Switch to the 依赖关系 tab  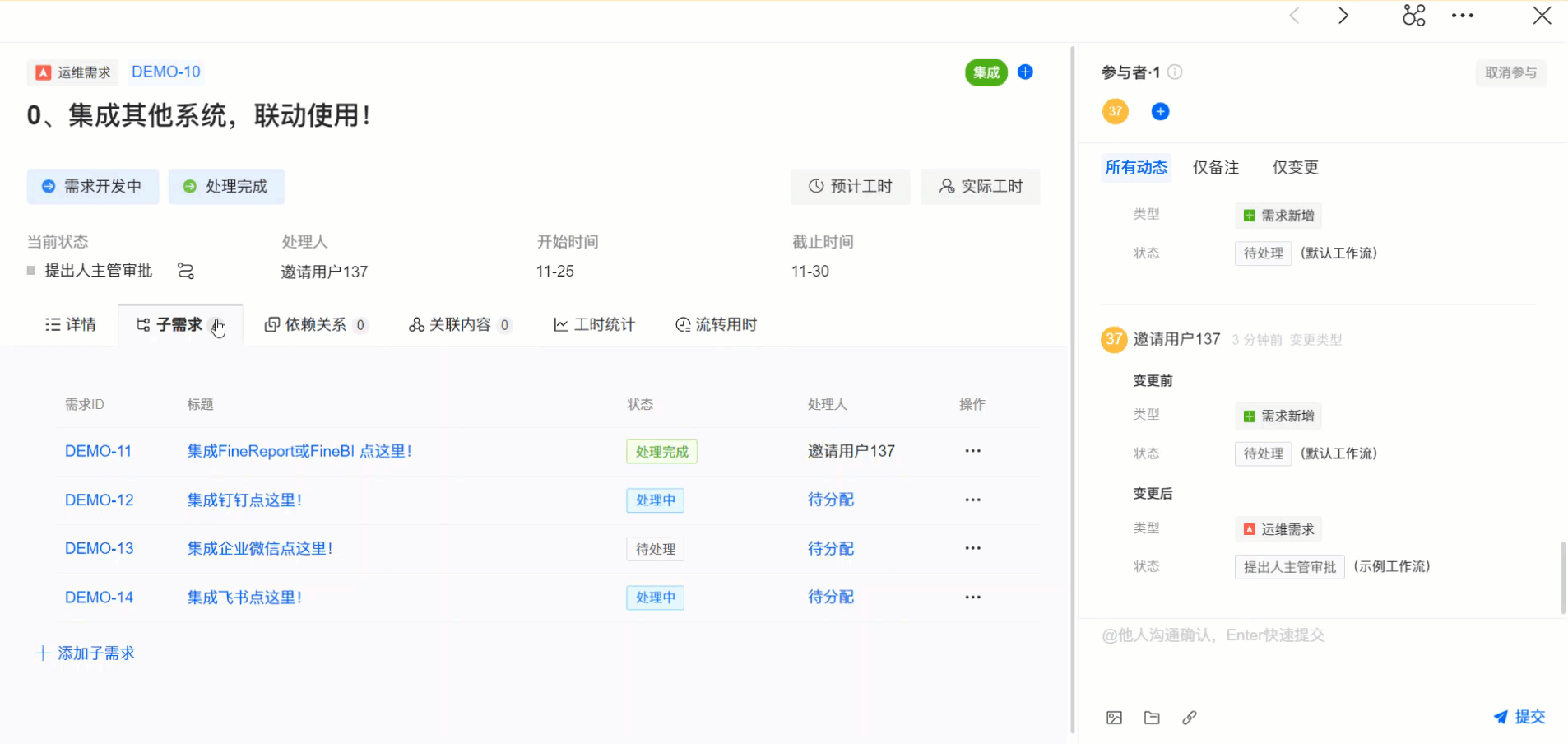[315, 325]
